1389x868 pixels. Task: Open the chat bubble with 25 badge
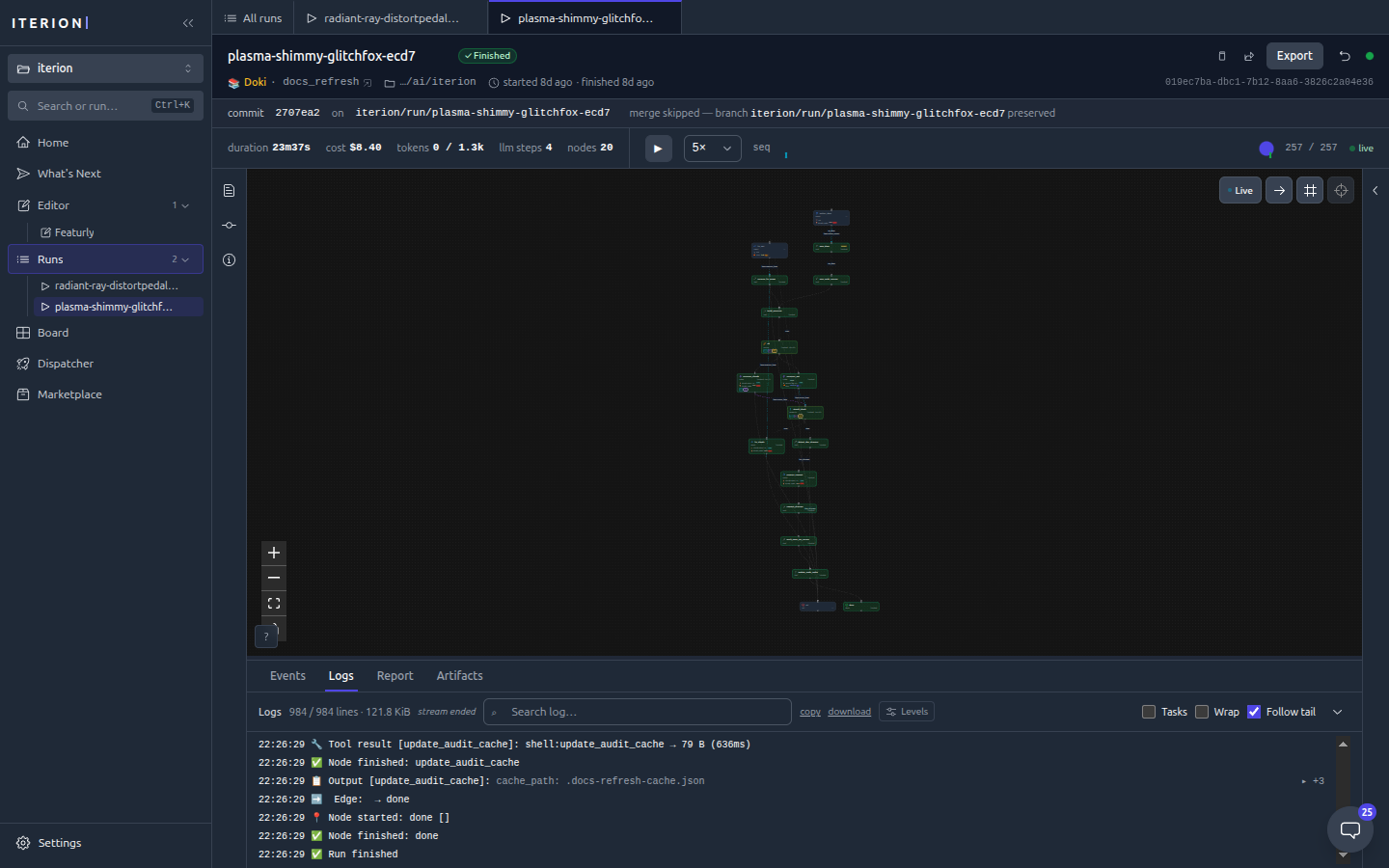[1350, 829]
